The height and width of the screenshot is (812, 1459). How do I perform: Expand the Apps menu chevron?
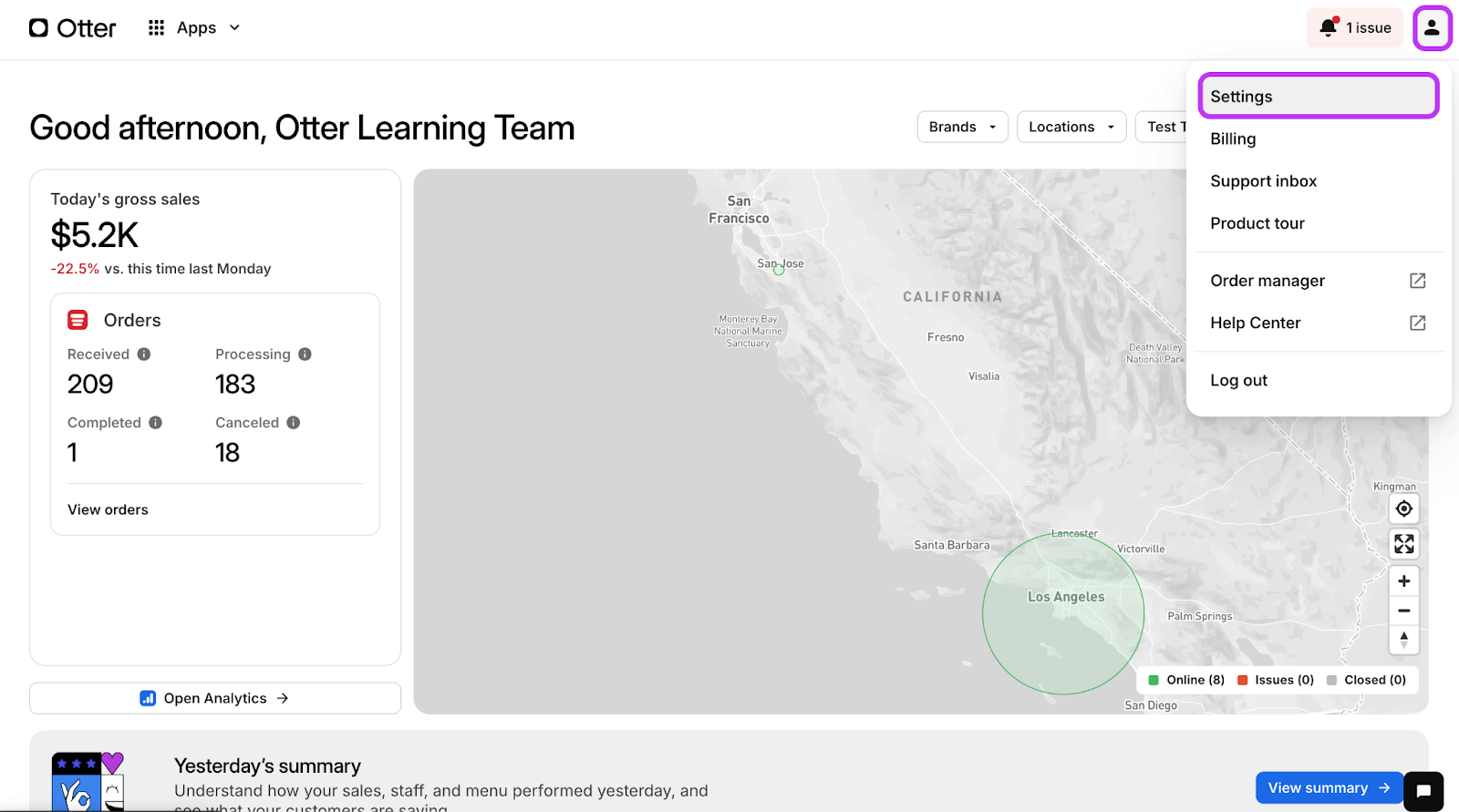(x=234, y=28)
